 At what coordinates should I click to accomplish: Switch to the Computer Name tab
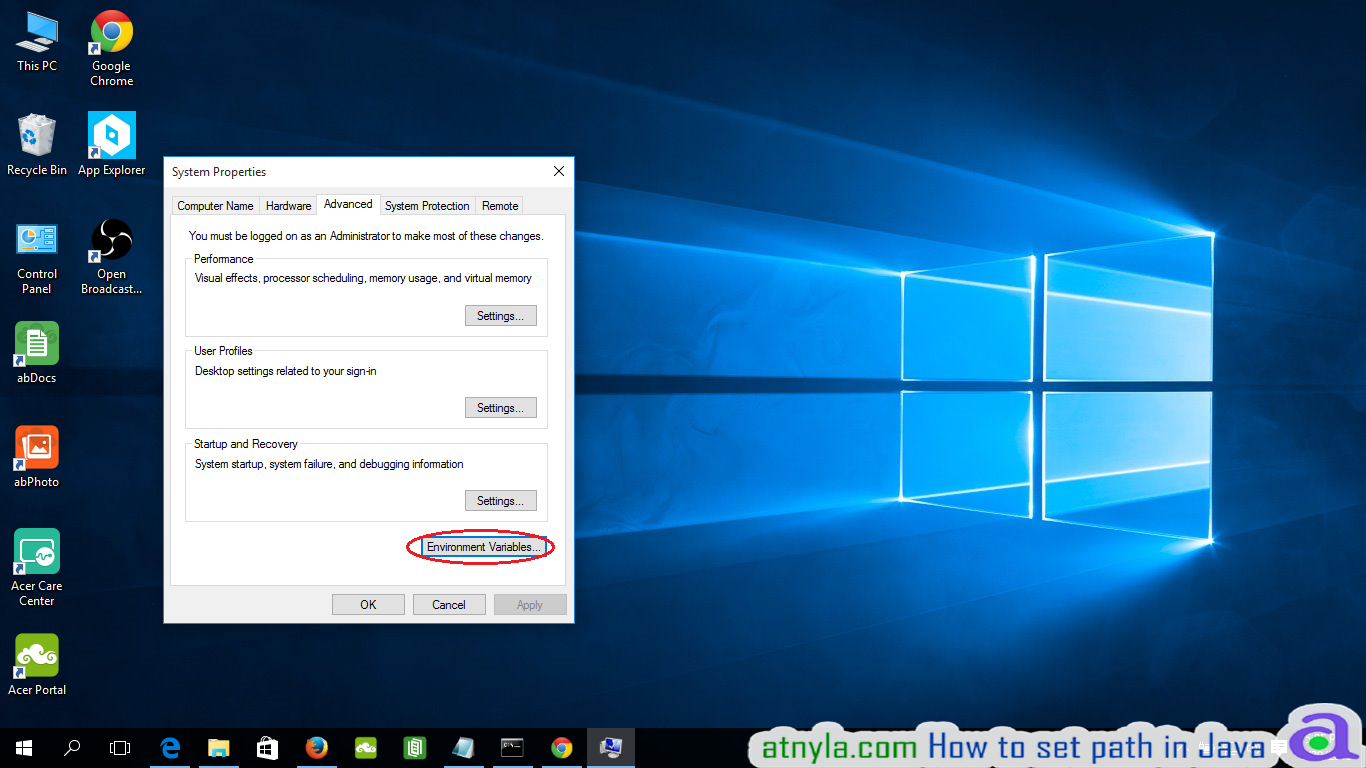point(215,206)
